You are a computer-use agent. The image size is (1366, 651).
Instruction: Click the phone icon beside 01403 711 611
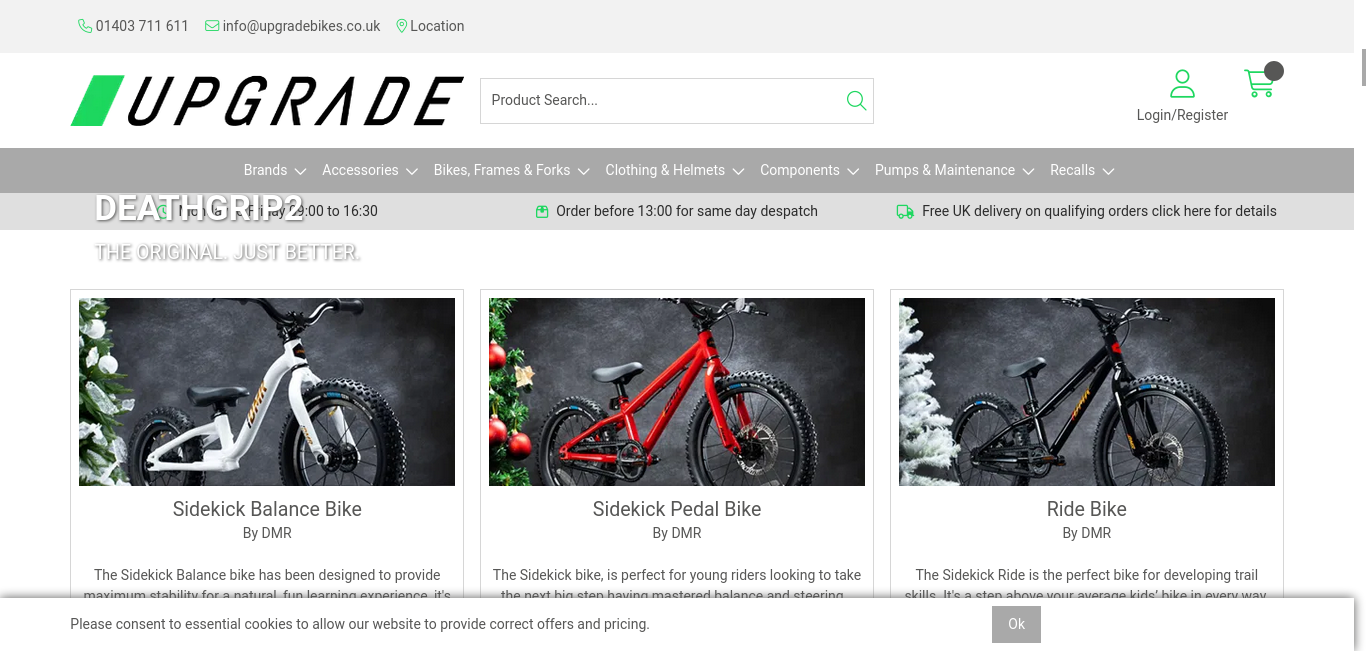click(85, 26)
